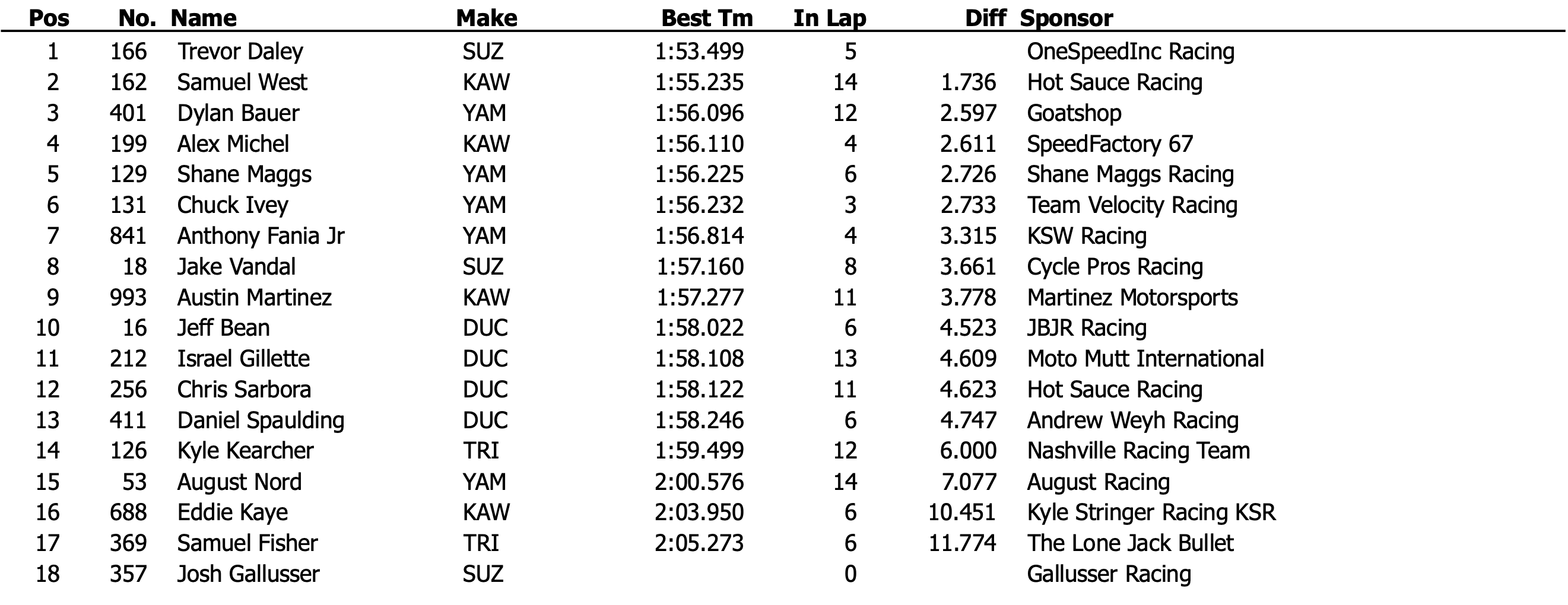Select the best time 2:05.273

[699, 543]
